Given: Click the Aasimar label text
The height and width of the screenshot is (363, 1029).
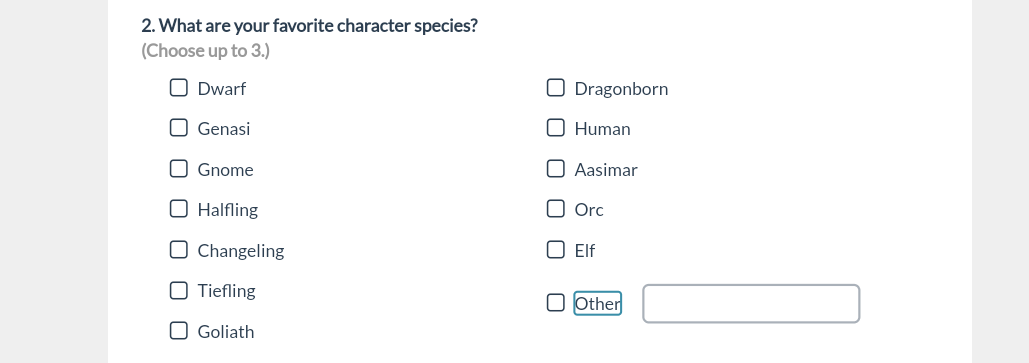Looking at the screenshot, I should pyautogui.click(x=606, y=170).
